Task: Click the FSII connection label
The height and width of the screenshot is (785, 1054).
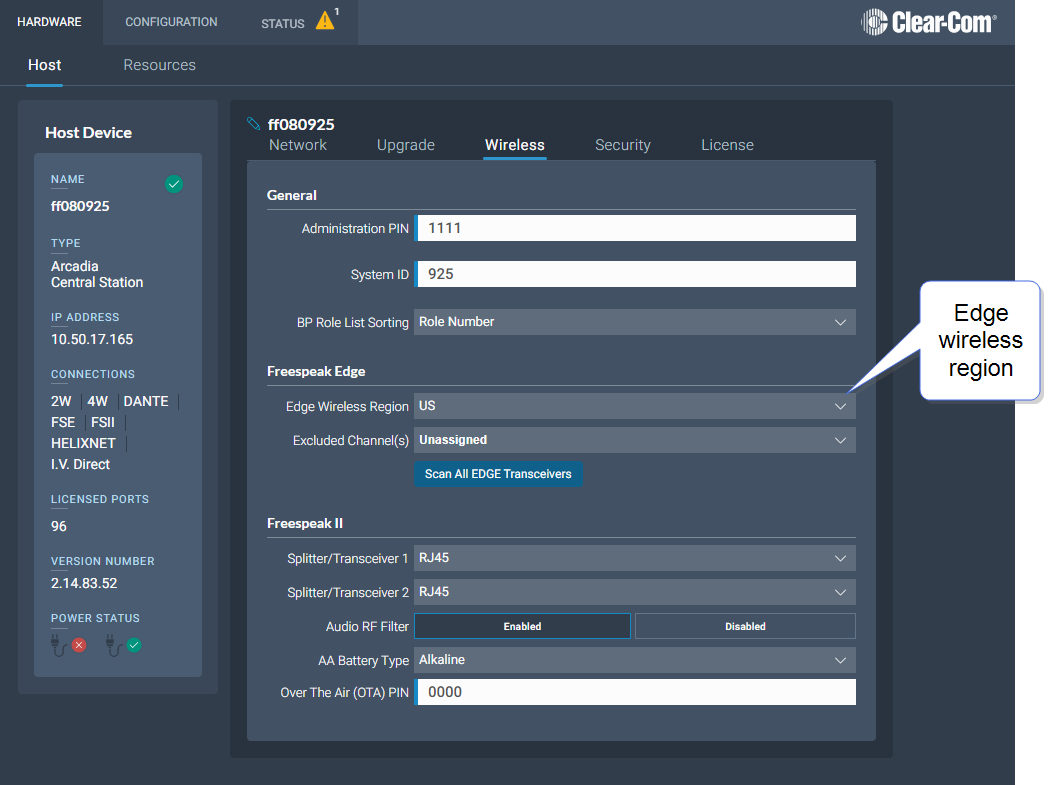Action: tap(103, 422)
